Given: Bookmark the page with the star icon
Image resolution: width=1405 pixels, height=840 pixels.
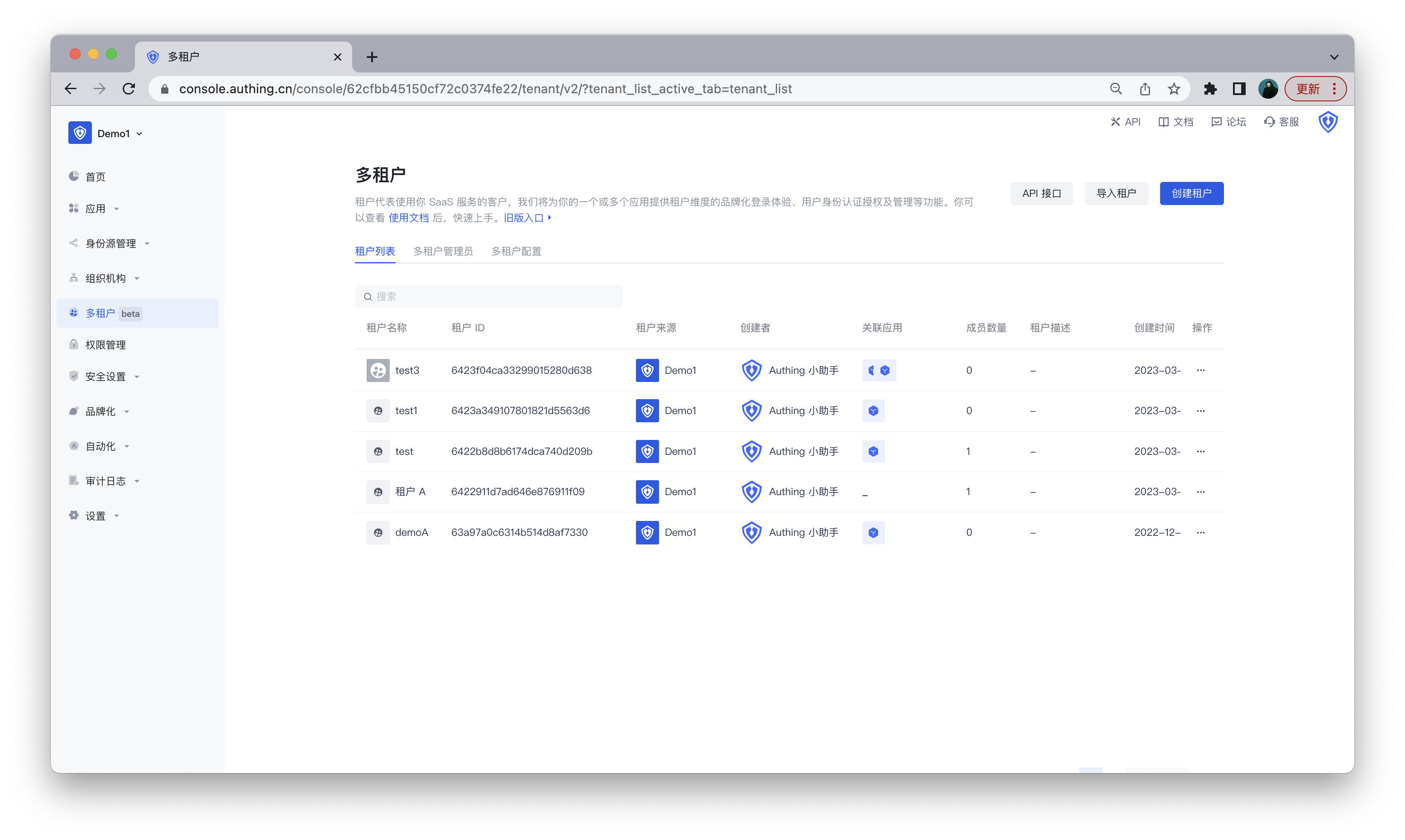Looking at the screenshot, I should 1174,89.
